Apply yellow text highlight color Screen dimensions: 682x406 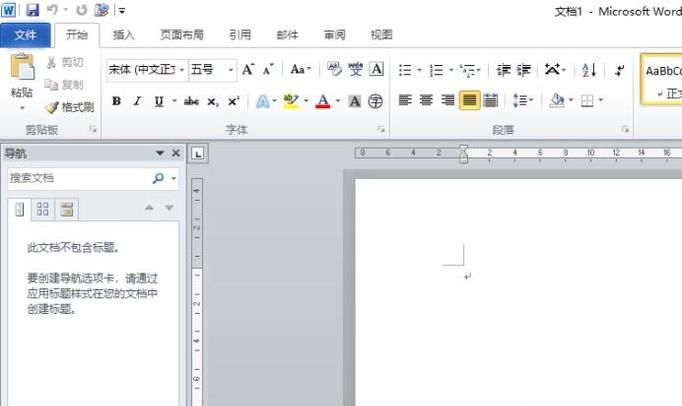291,101
